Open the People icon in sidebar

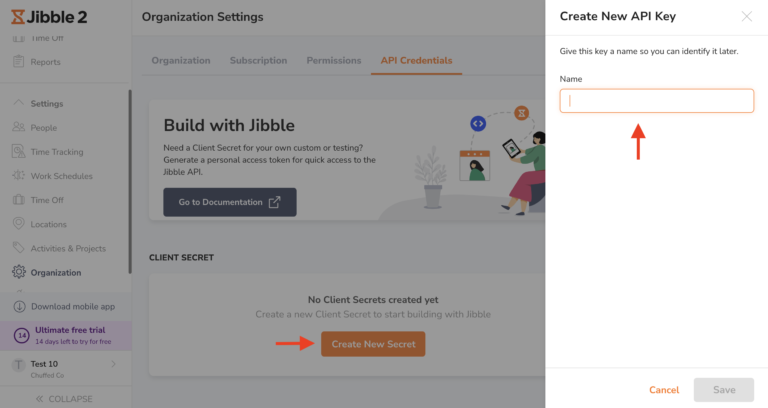[19, 128]
